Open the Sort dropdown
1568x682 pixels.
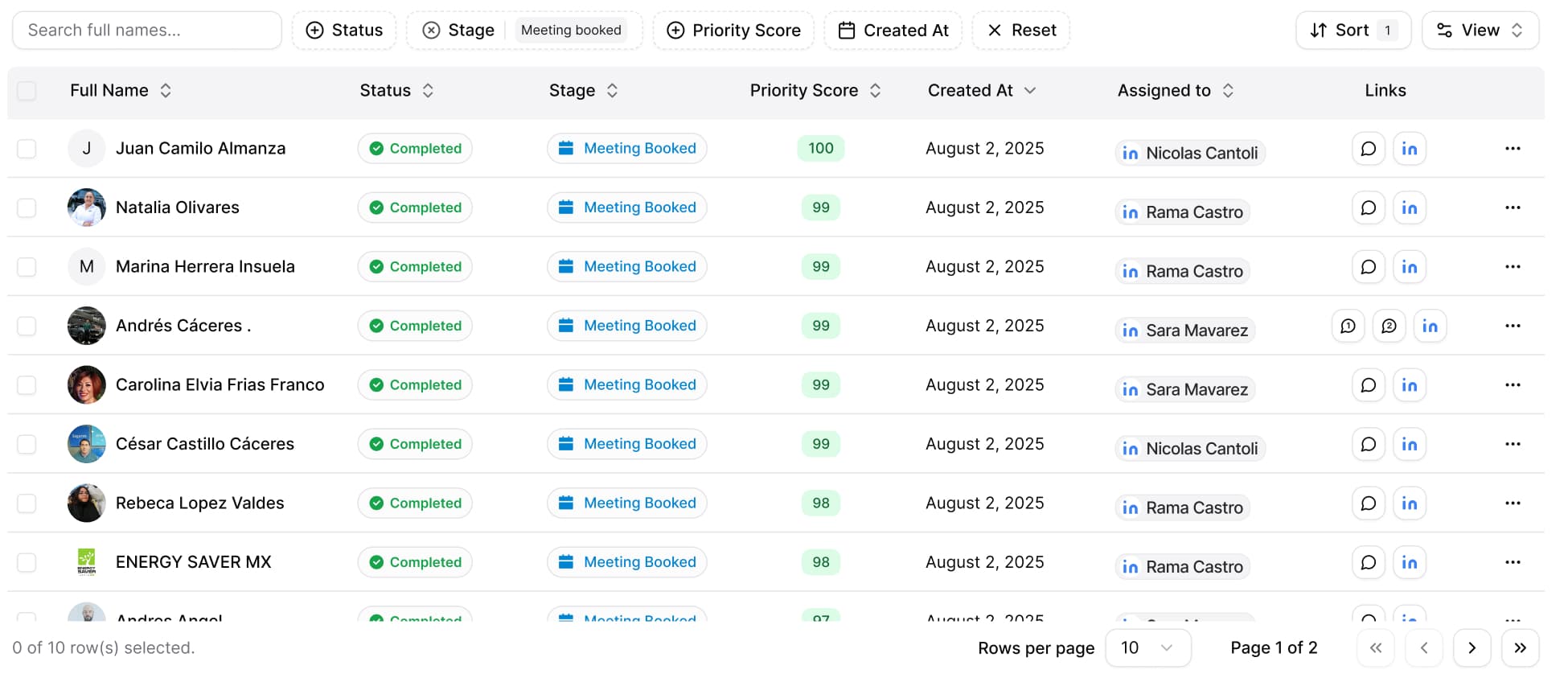[x=1353, y=31]
